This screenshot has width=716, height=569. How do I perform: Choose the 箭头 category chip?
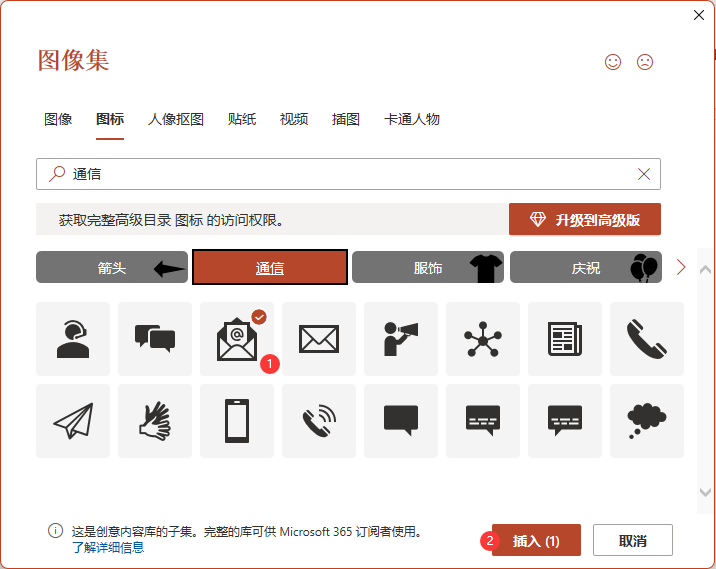(x=112, y=267)
